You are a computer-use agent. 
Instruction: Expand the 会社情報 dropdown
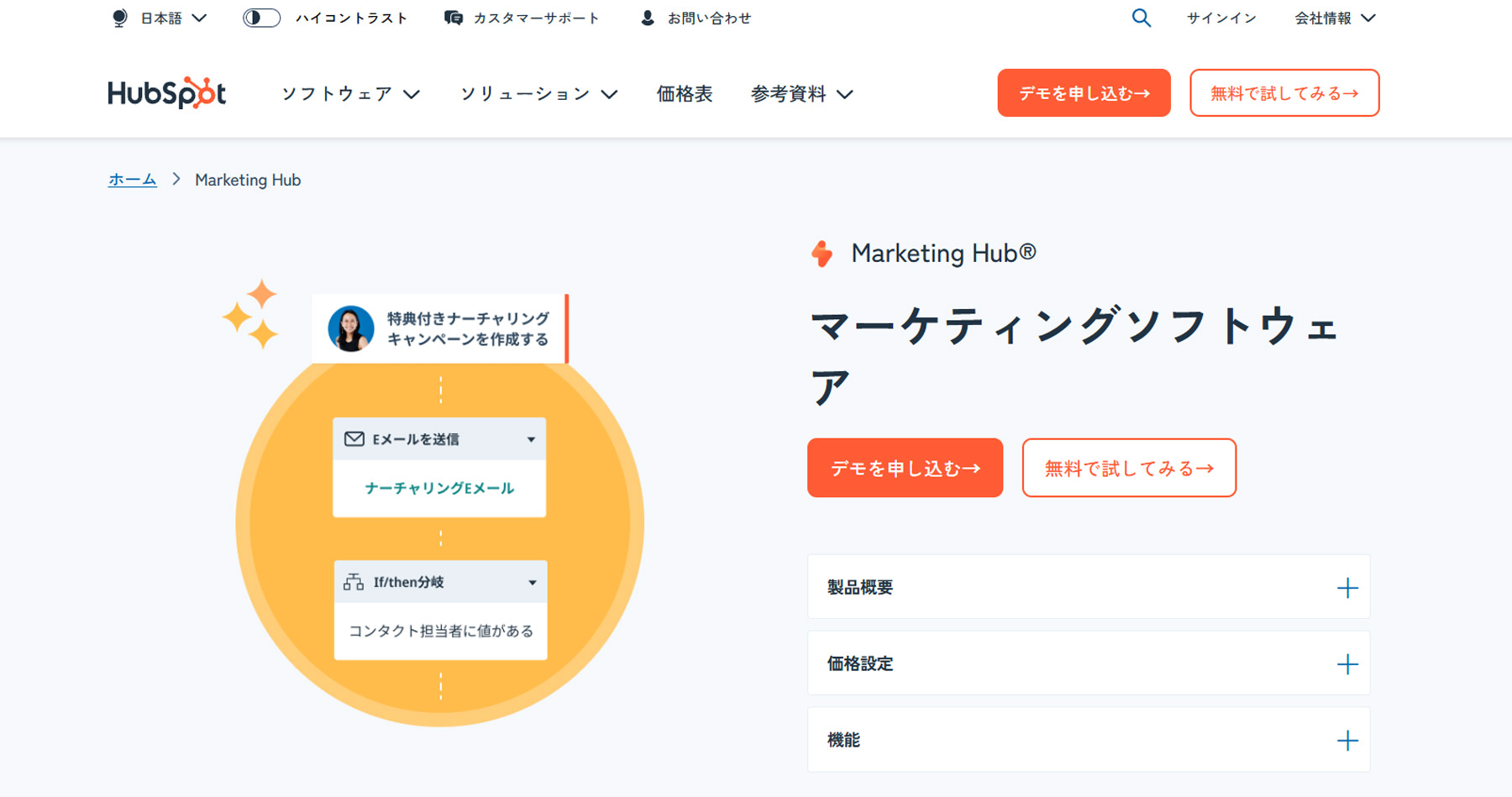[x=1335, y=18]
